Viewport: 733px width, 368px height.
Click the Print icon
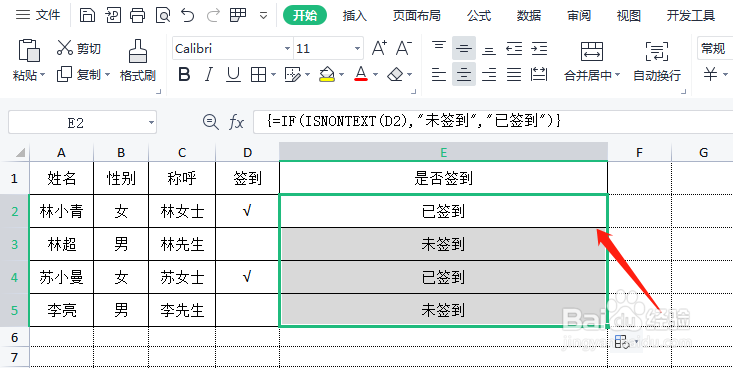137,15
